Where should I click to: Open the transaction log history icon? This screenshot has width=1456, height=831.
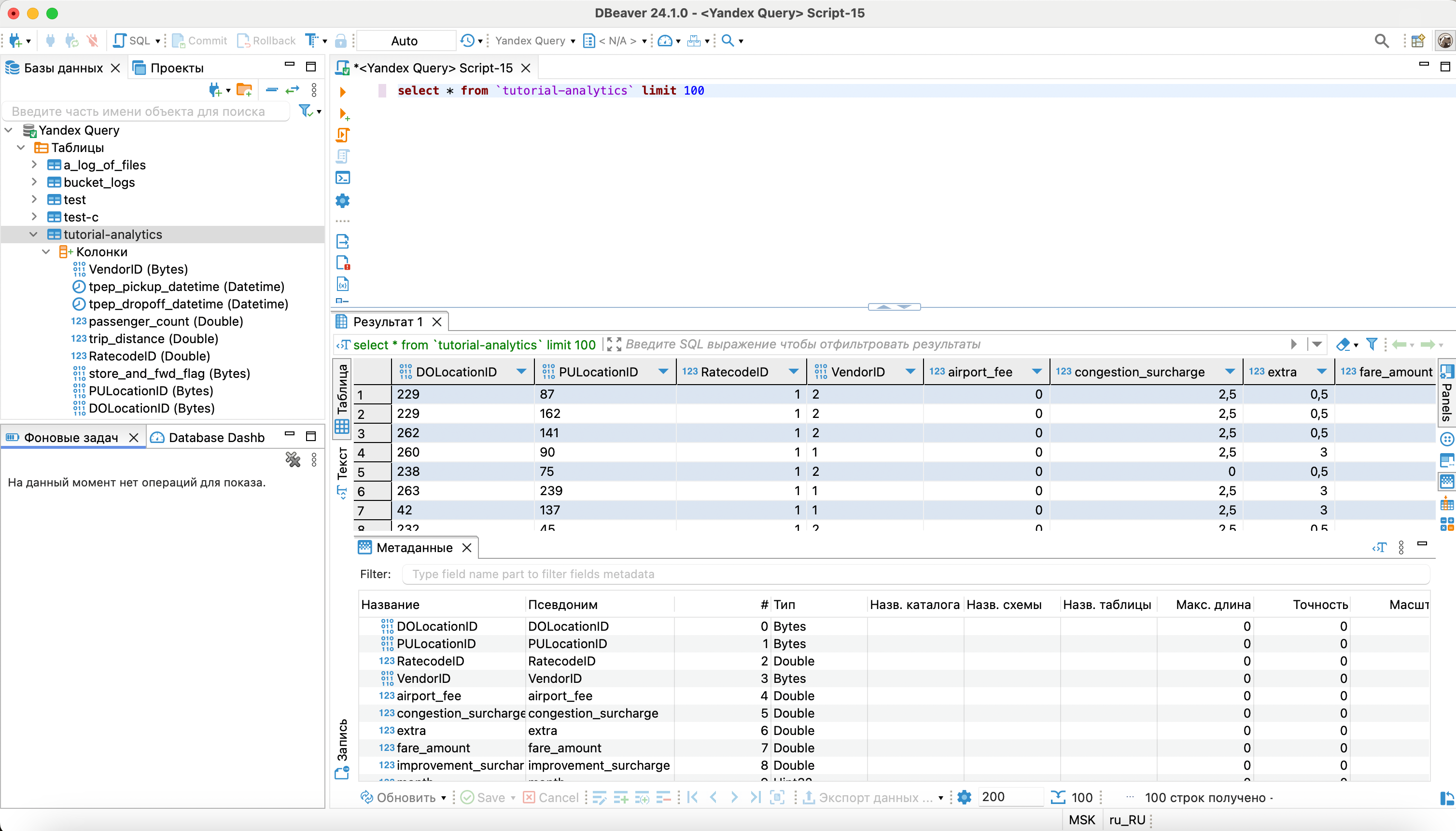pyautogui.click(x=468, y=41)
